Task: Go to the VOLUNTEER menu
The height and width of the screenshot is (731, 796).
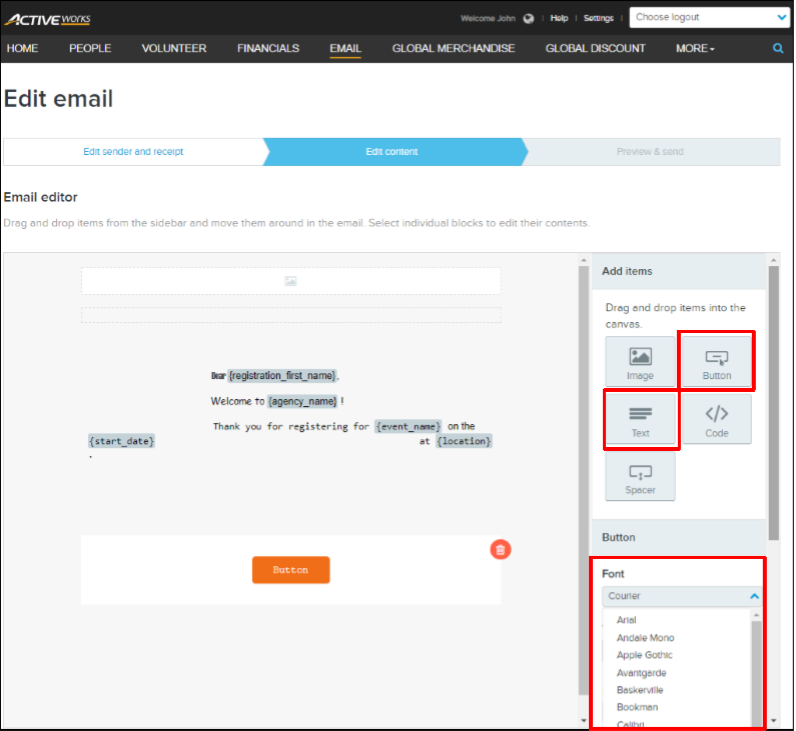Action: (x=174, y=48)
